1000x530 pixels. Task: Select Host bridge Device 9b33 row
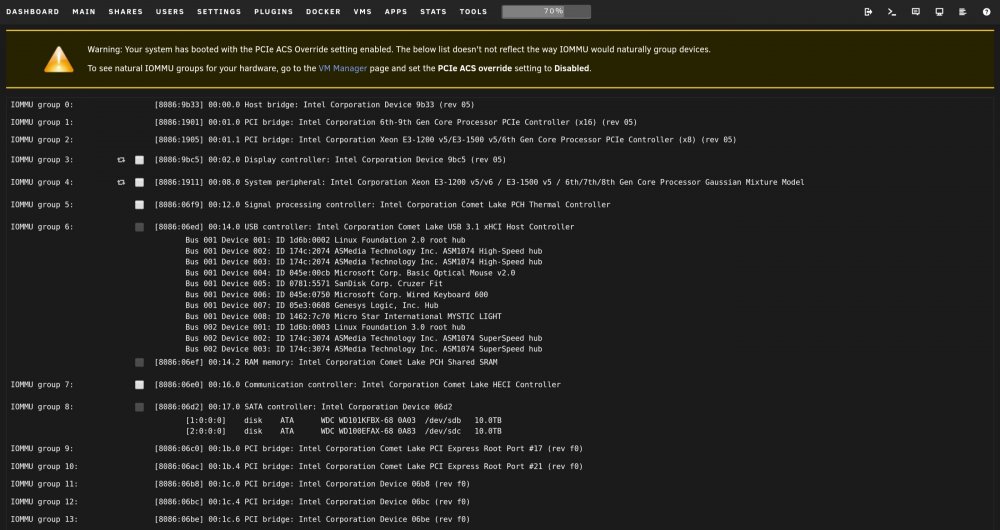point(314,105)
